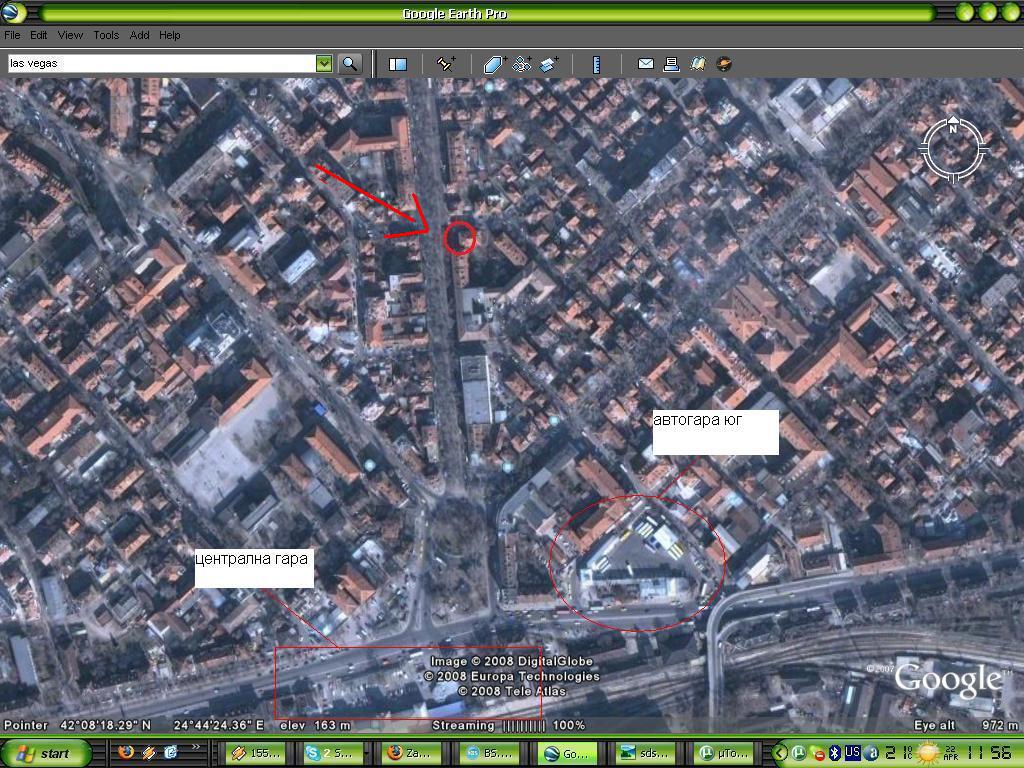
Task: Expand the quick launch overflow chevron
Action: pyautogui.click(x=195, y=748)
